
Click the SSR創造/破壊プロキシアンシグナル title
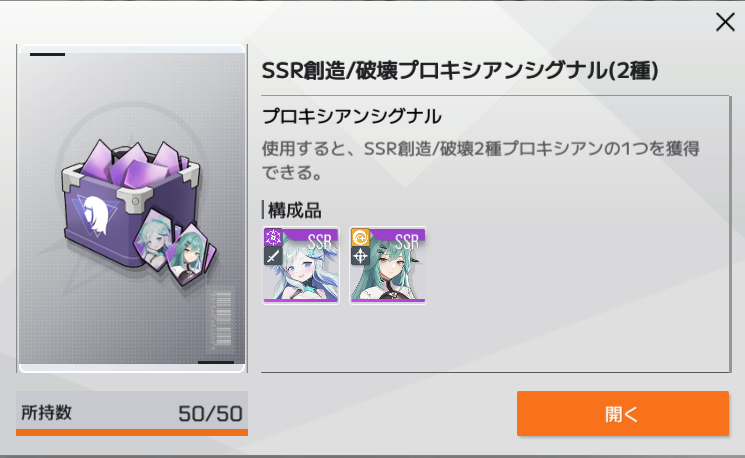click(x=460, y=71)
